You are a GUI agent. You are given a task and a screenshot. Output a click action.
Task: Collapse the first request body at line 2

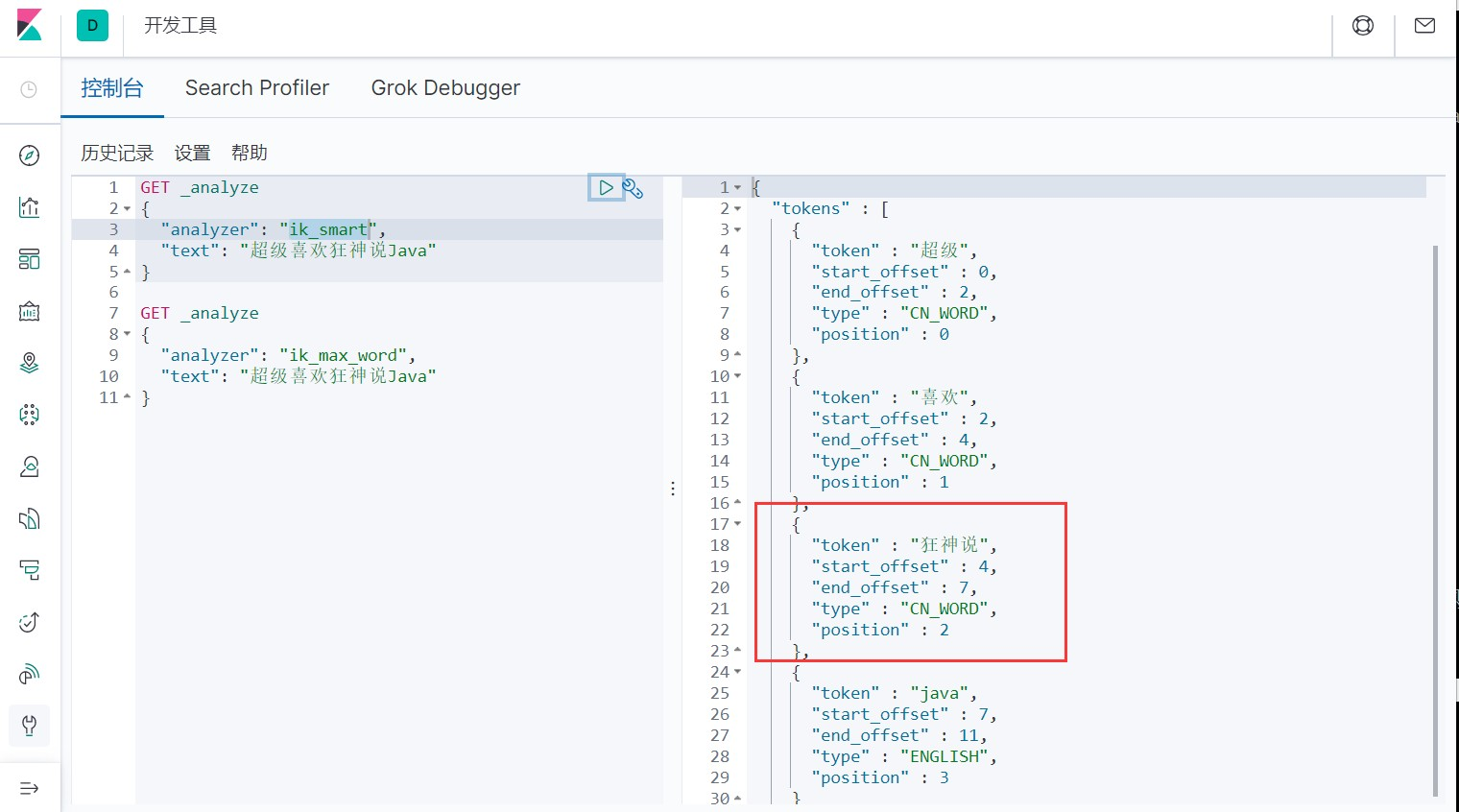click(127, 209)
